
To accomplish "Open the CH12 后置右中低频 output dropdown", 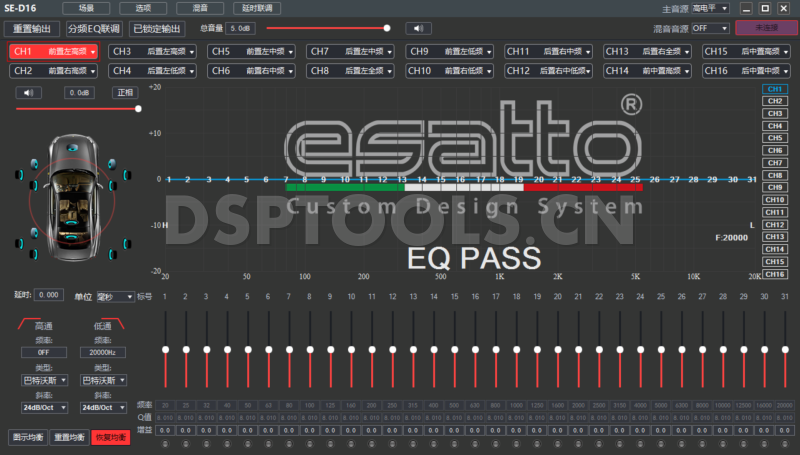I will click(548, 70).
